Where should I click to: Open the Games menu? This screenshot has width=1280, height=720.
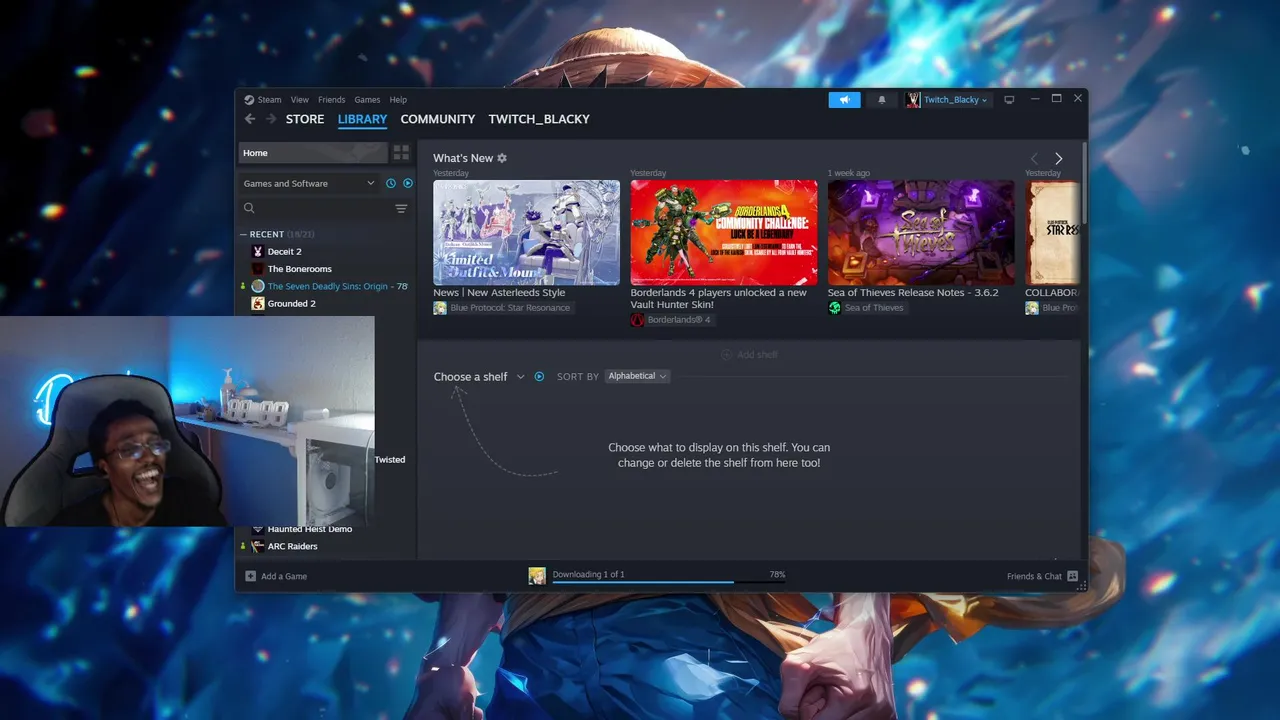pos(367,100)
